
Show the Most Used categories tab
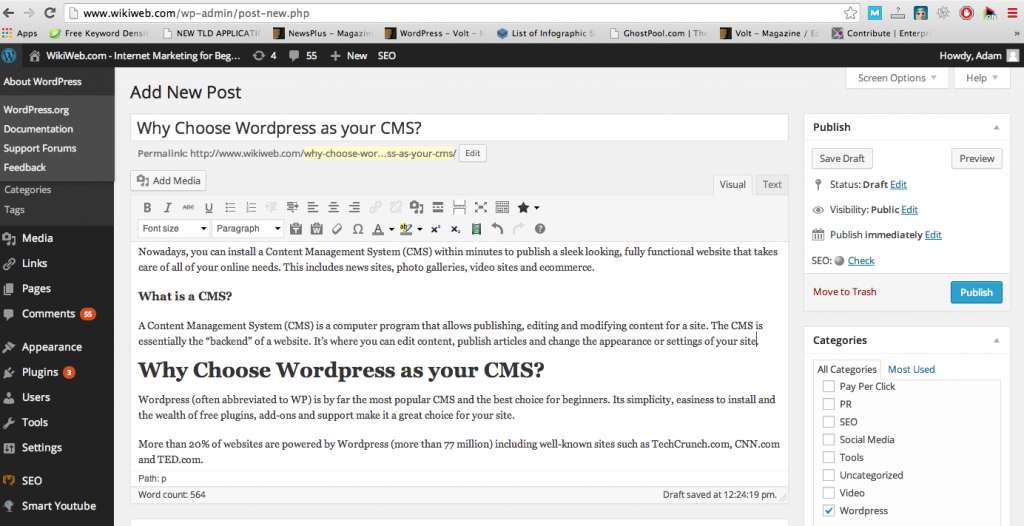pos(911,369)
